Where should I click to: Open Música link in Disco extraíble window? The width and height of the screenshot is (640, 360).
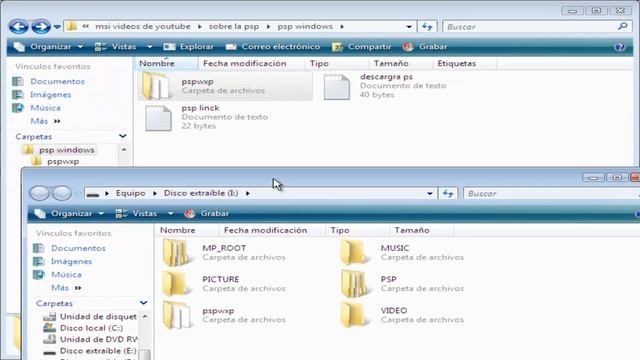click(66, 275)
